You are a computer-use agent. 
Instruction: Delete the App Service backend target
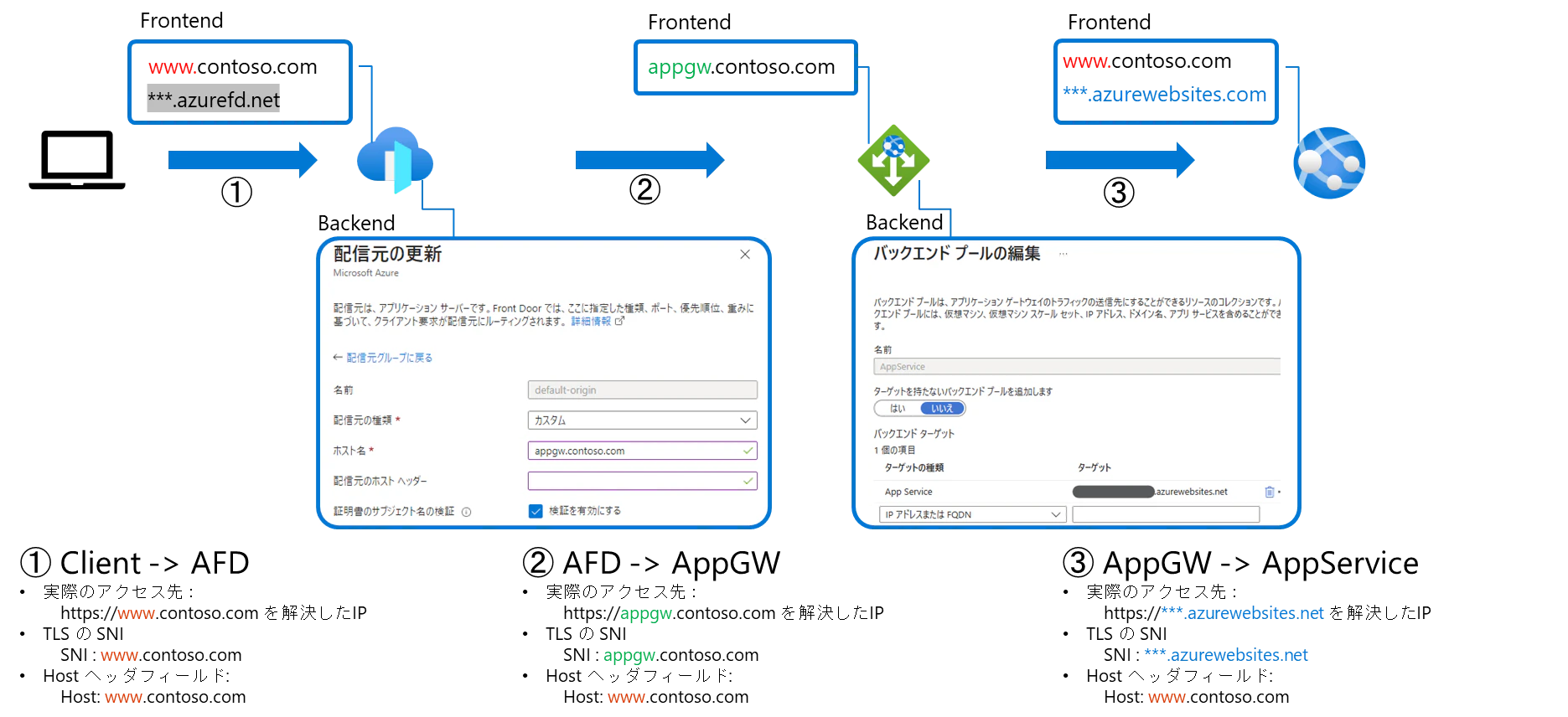(x=1270, y=492)
